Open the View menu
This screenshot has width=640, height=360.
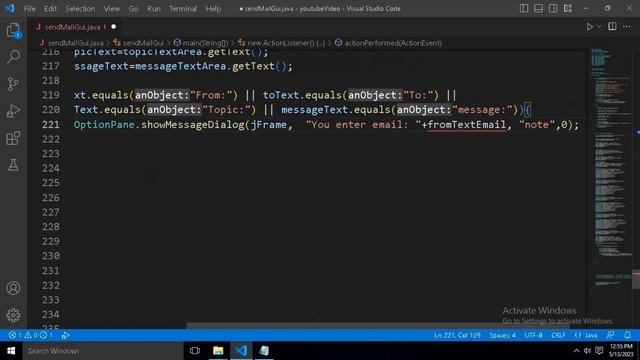coord(111,9)
